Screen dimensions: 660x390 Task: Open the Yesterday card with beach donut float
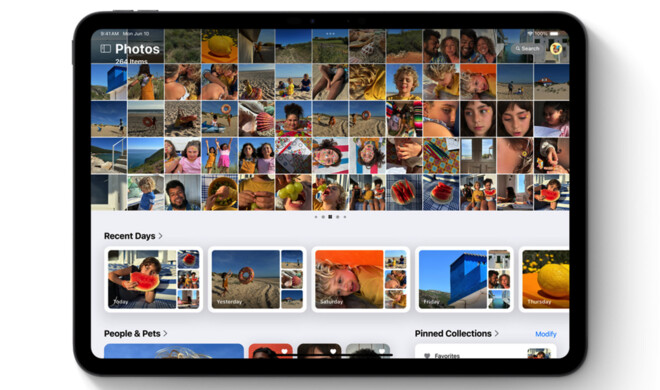point(257,279)
